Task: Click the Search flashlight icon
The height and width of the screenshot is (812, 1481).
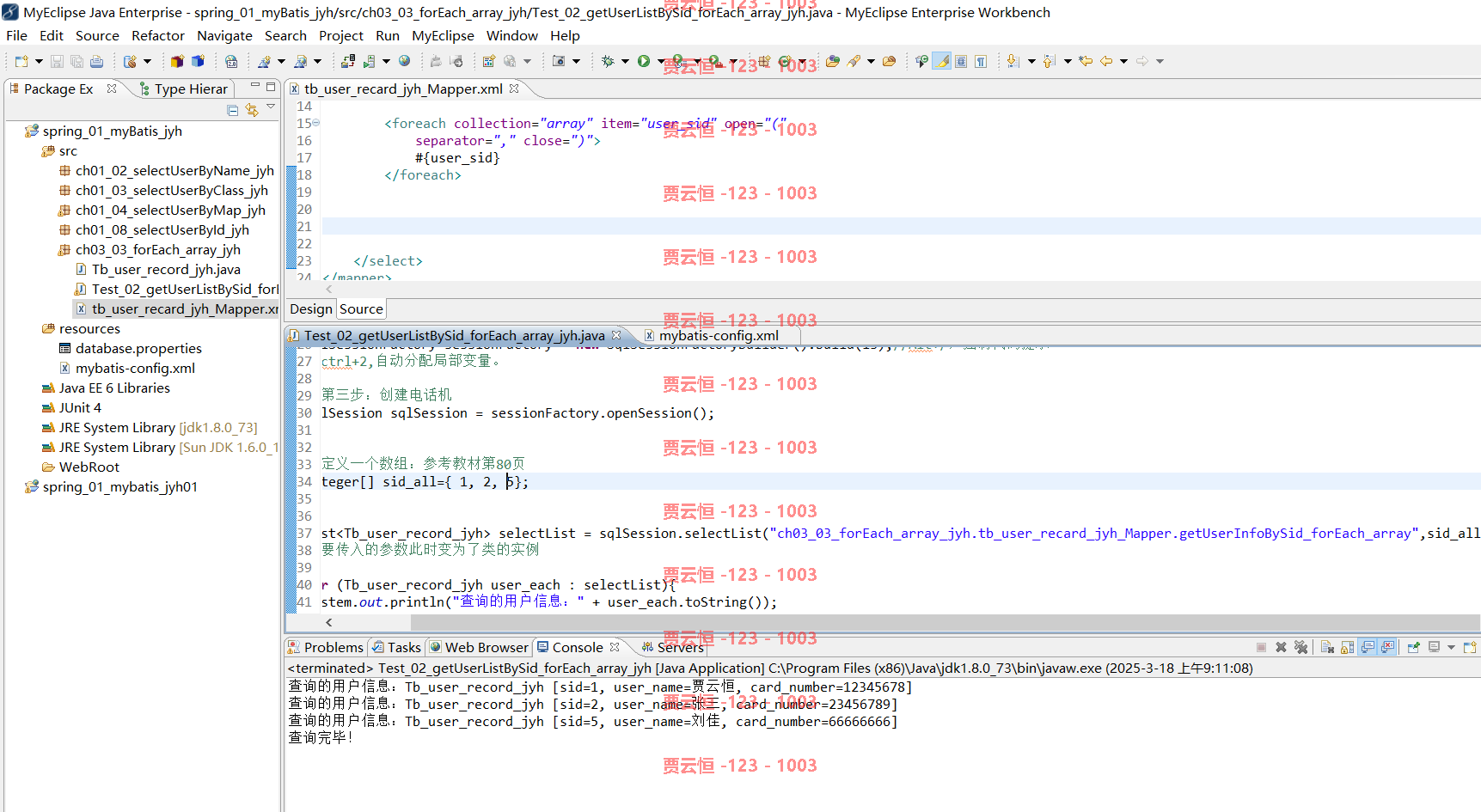Action: pyautogui.click(x=854, y=61)
